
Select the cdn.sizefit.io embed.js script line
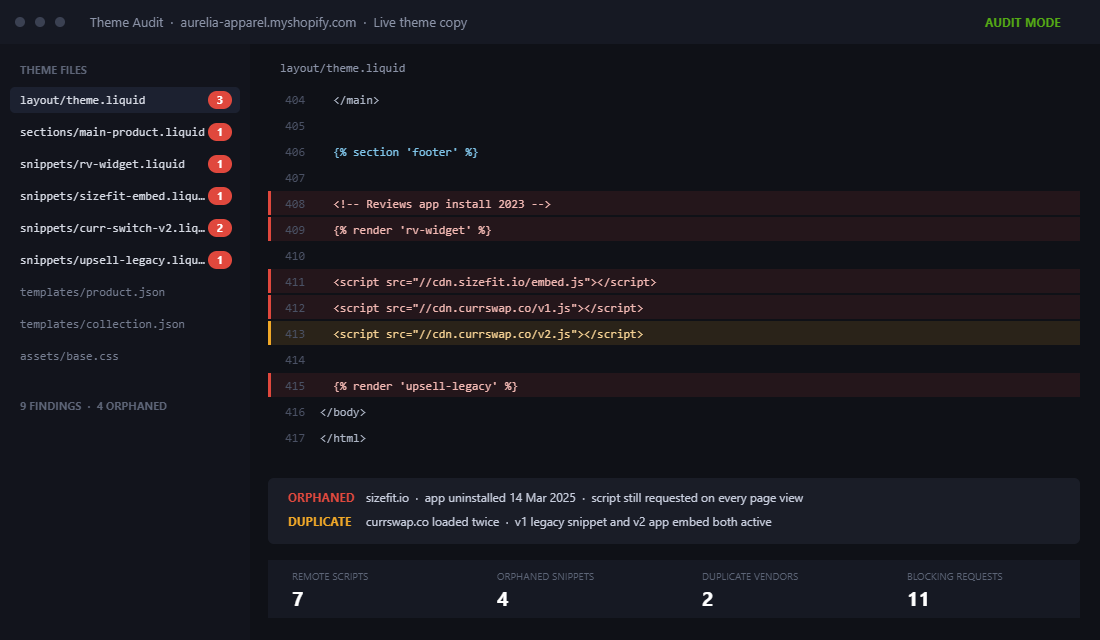pyautogui.click(x=673, y=282)
